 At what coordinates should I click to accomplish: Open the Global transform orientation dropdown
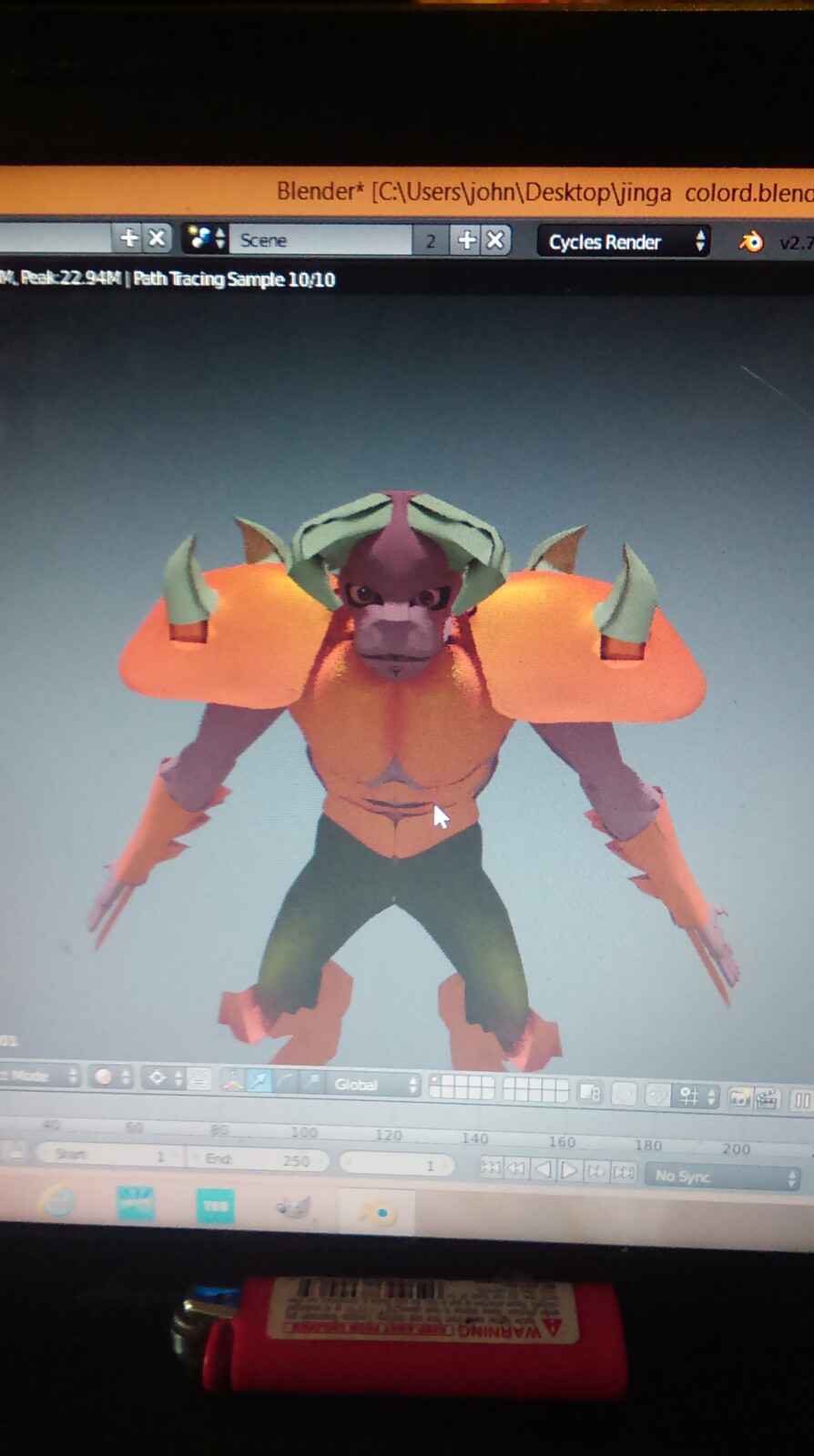(x=373, y=1085)
